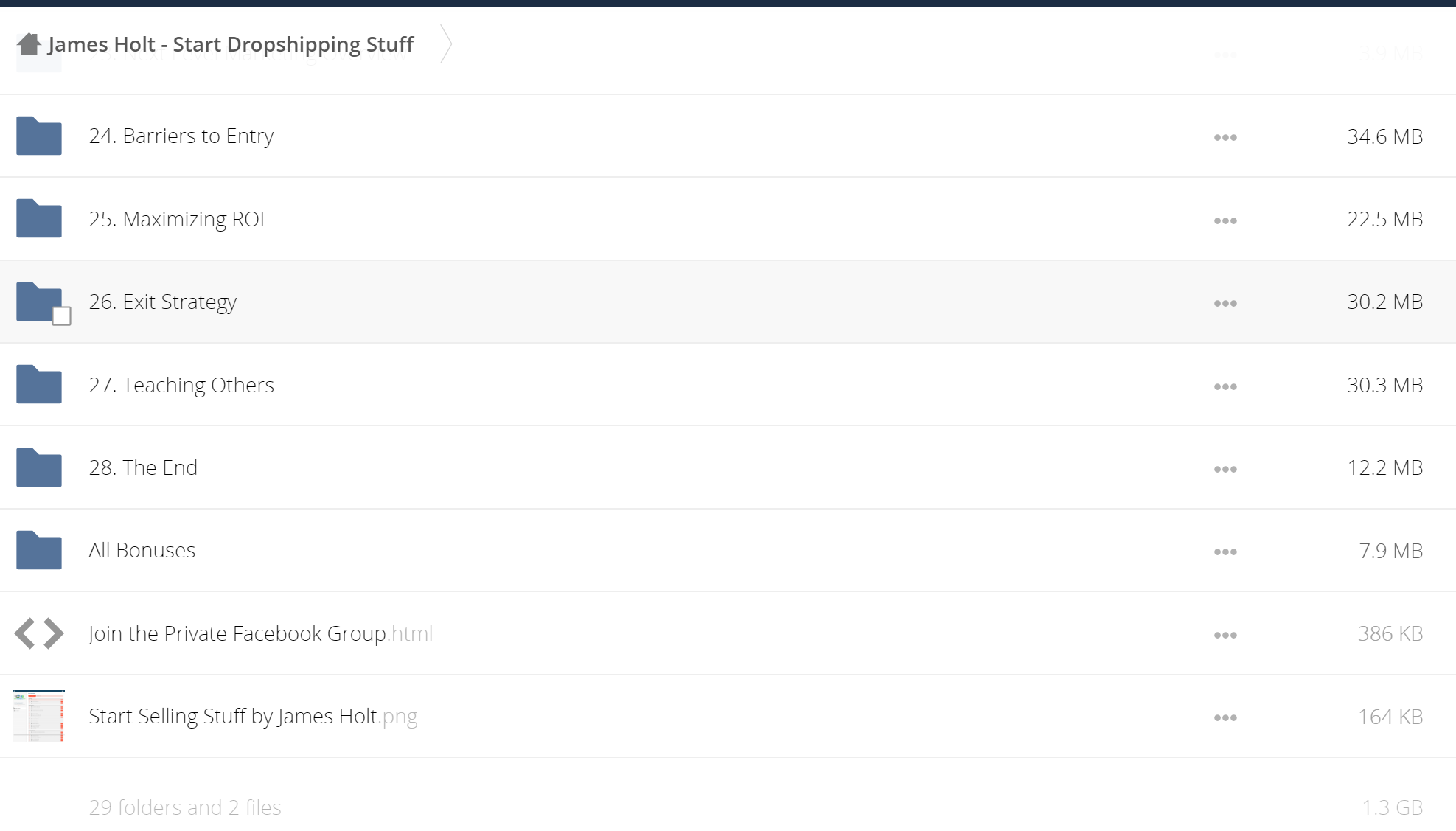This screenshot has height=831, width=1456.
Task: Open the more-options dots for Barriers to Entry
Action: click(1225, 137)
